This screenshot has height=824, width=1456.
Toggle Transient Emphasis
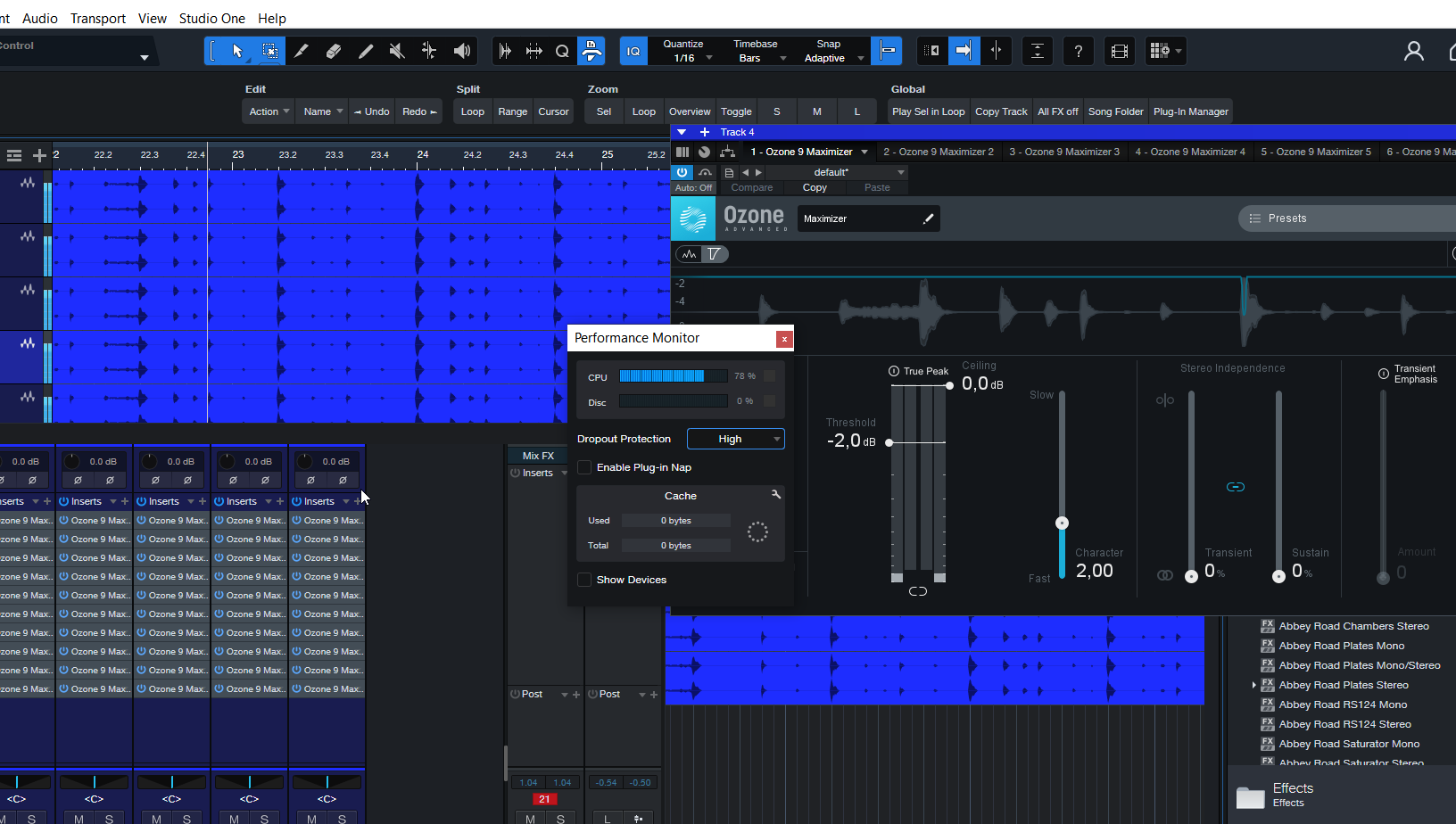[1384, 374]
